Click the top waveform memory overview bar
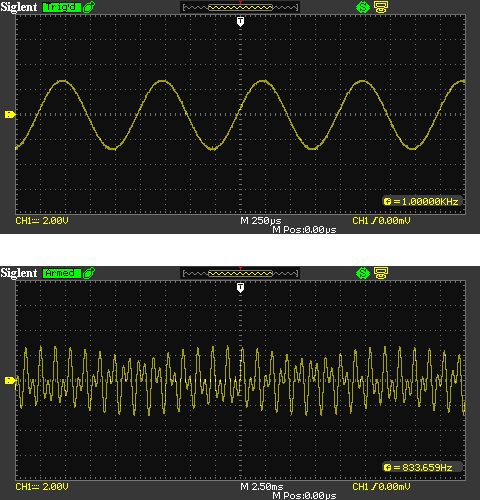The image size is (480, 500). click(x=240, y=7)
